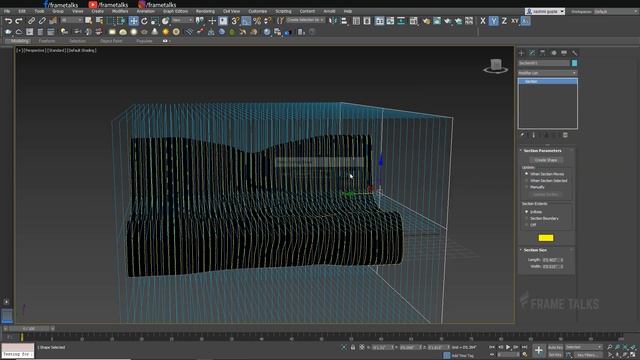The image size is (640, 360).
Task: Click the viewport plus label menu
Action: point(19,51)
